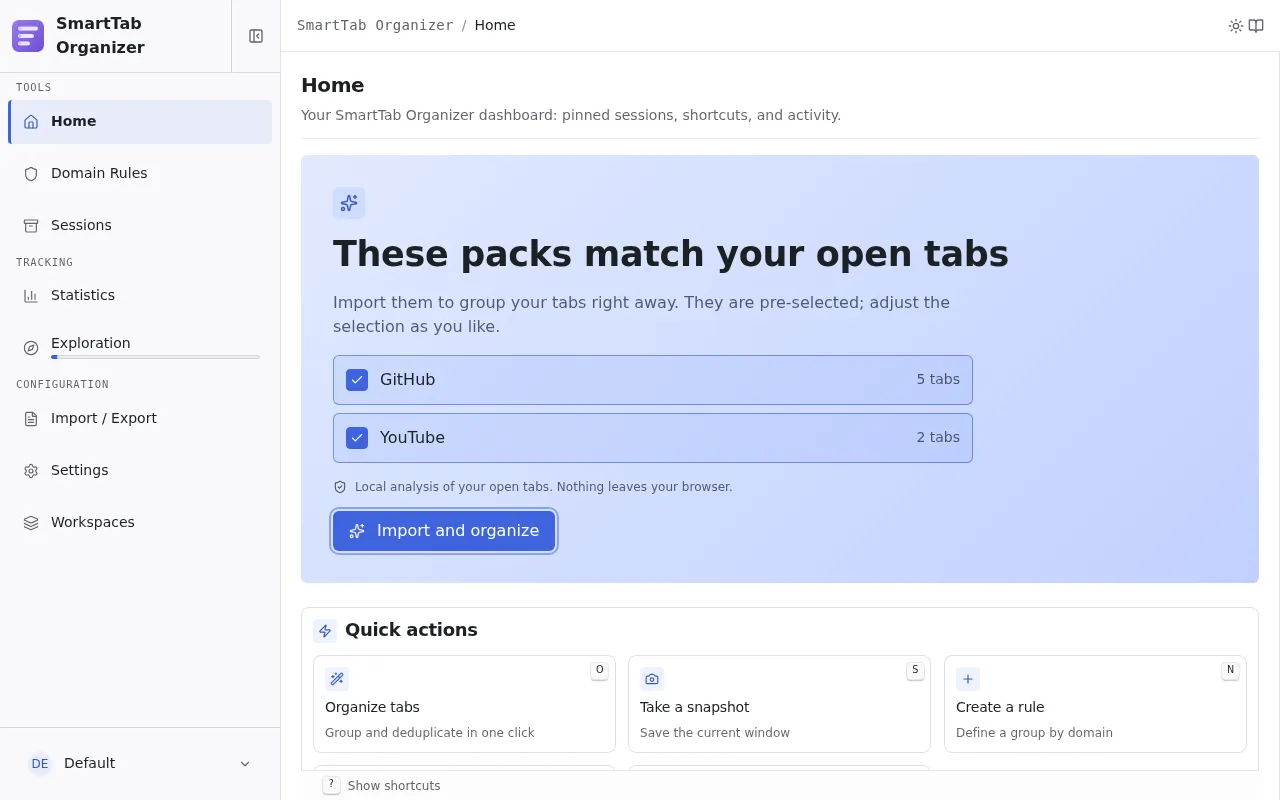Viewport: 1280px width, 800px height.
Task: Click the shield icon beside Local analysis
Action: tap(340, 487)
